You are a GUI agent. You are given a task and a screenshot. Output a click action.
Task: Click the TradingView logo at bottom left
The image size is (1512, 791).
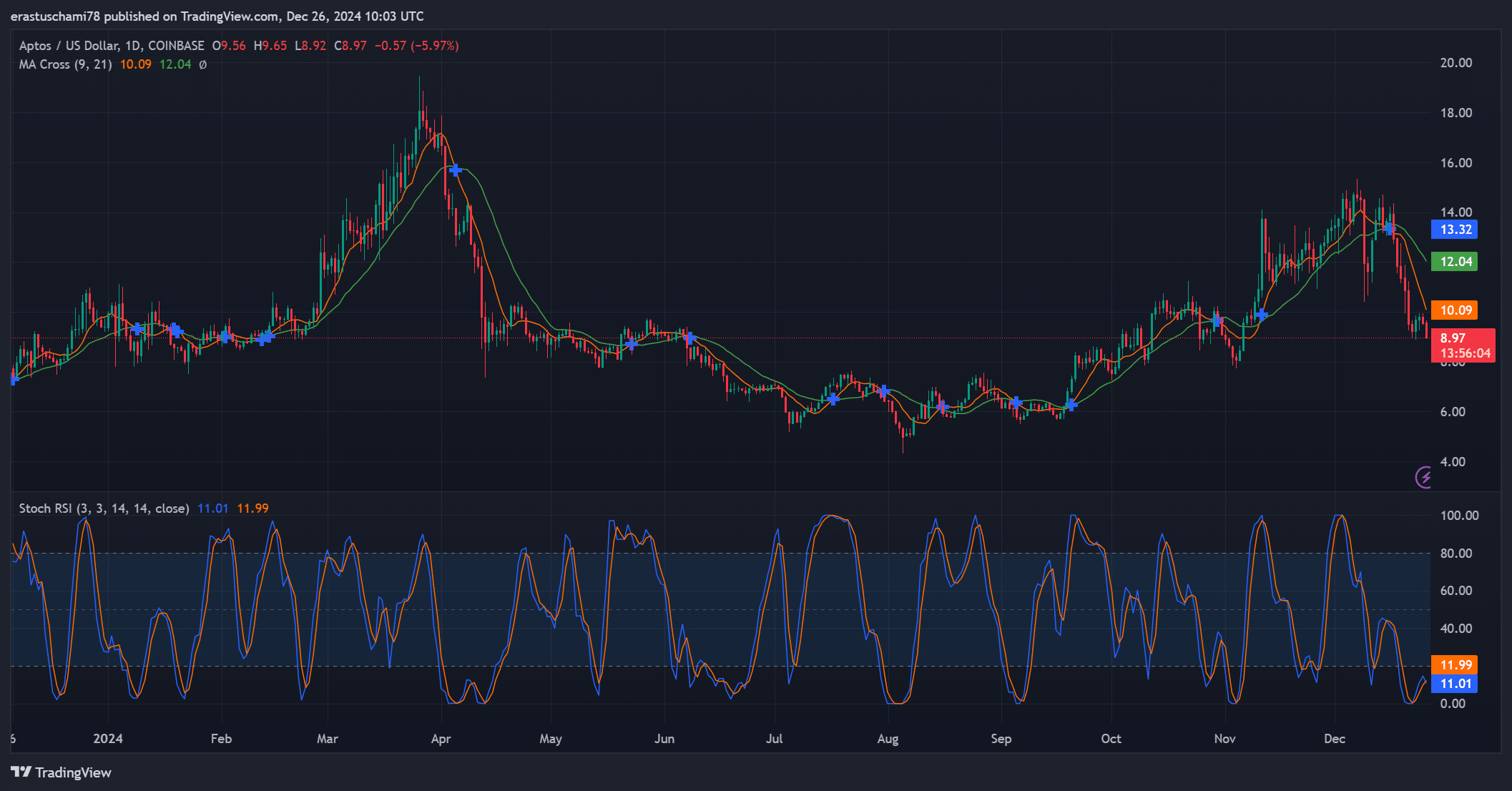point(62,772)
